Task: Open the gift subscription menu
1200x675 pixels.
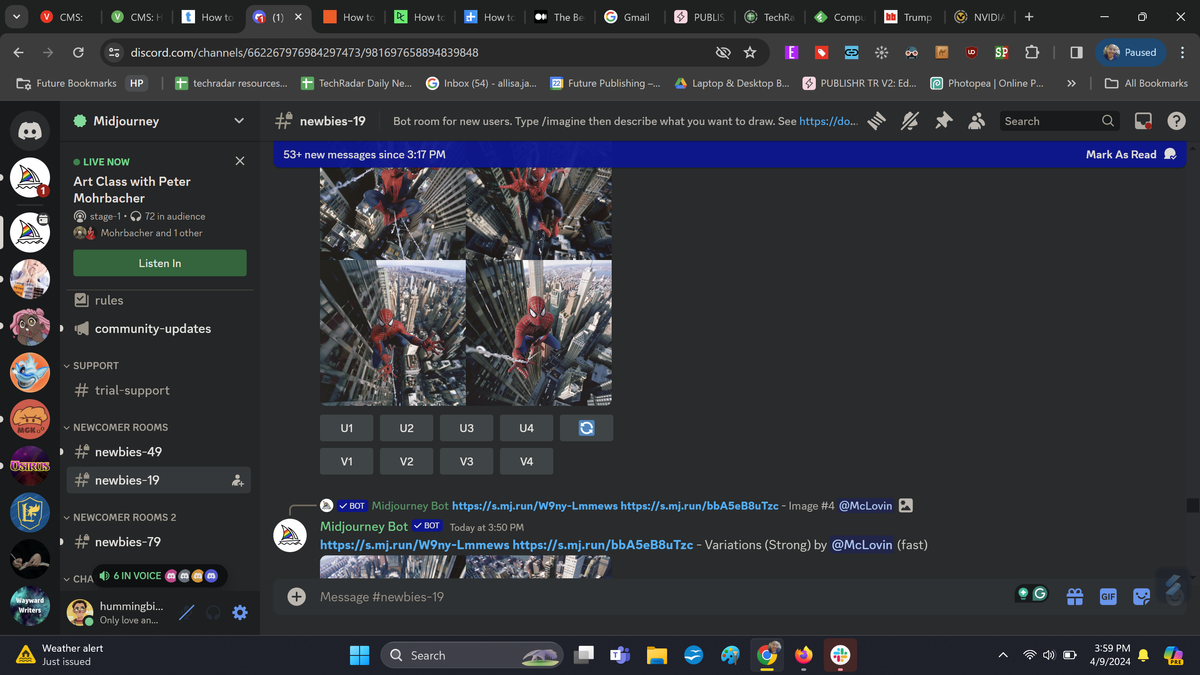Action: coord(1074,596)
